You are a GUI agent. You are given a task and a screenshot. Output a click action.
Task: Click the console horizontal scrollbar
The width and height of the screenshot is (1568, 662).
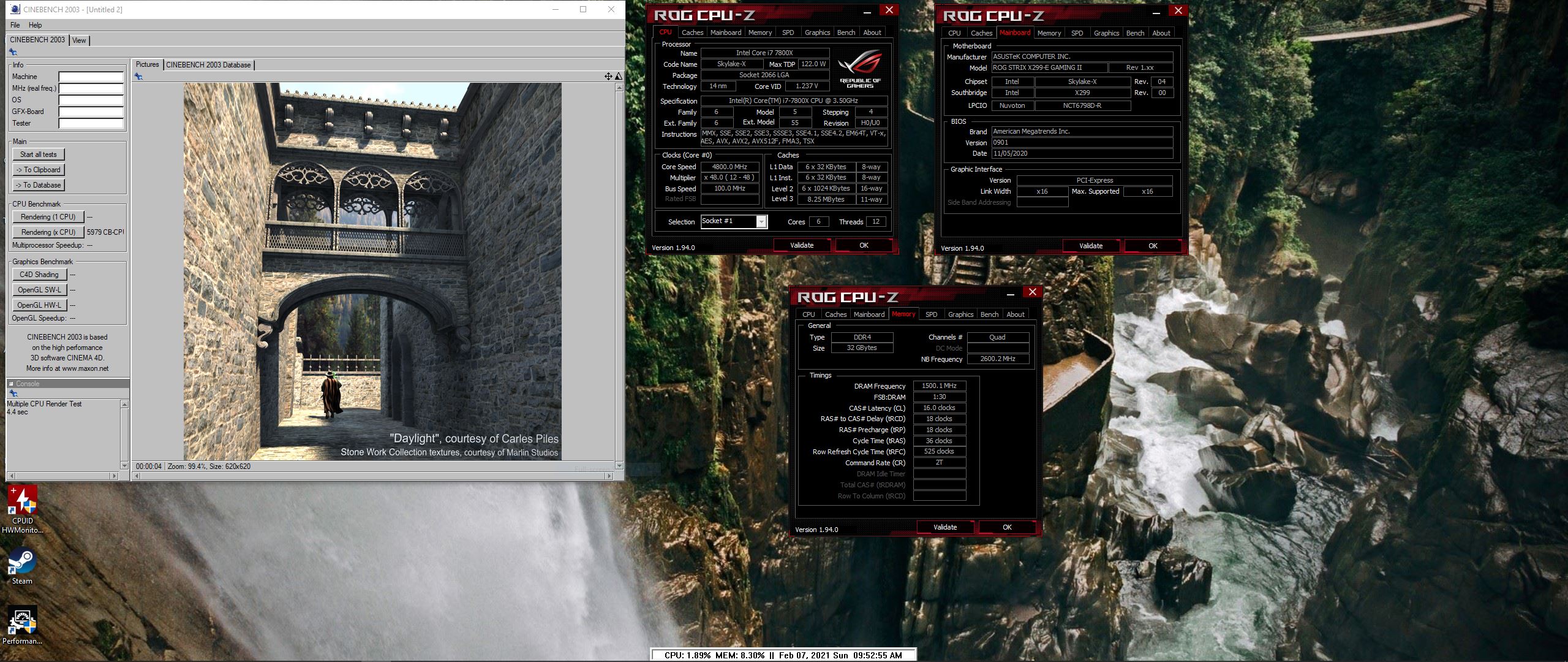click(62, 476)
